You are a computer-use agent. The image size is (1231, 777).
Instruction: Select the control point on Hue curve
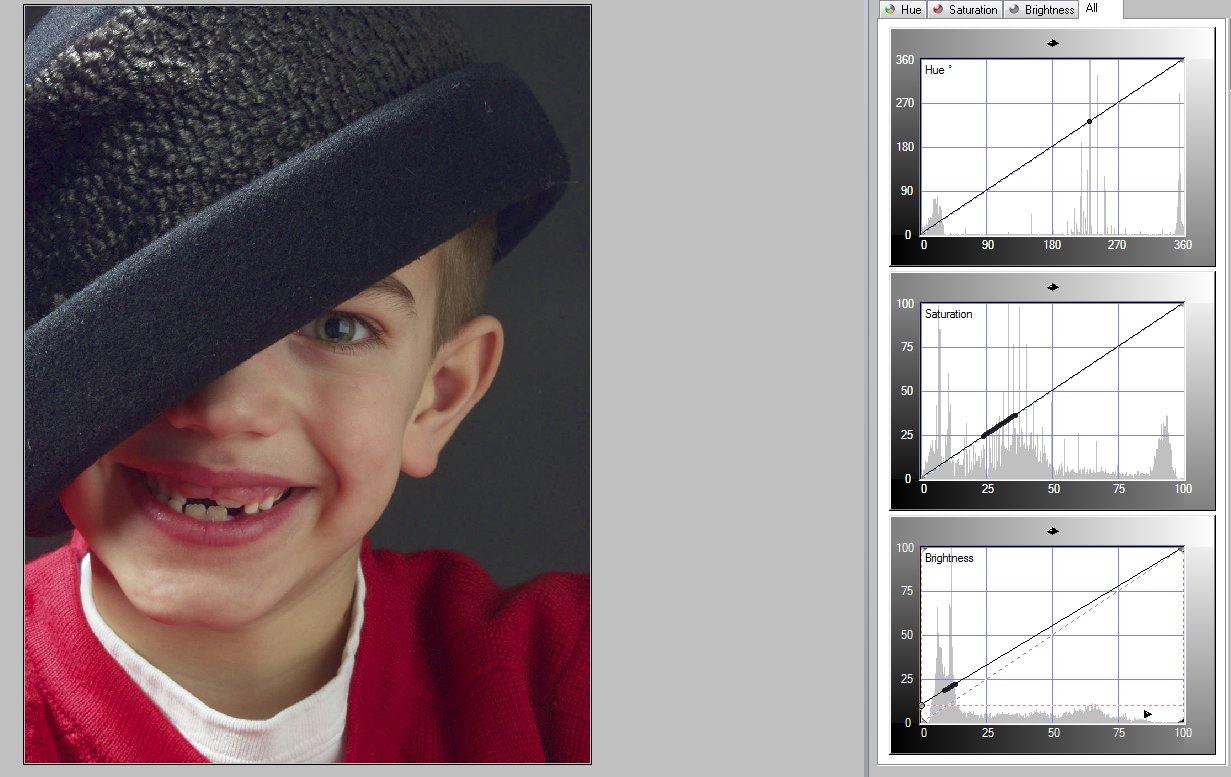coord(1089,121)
